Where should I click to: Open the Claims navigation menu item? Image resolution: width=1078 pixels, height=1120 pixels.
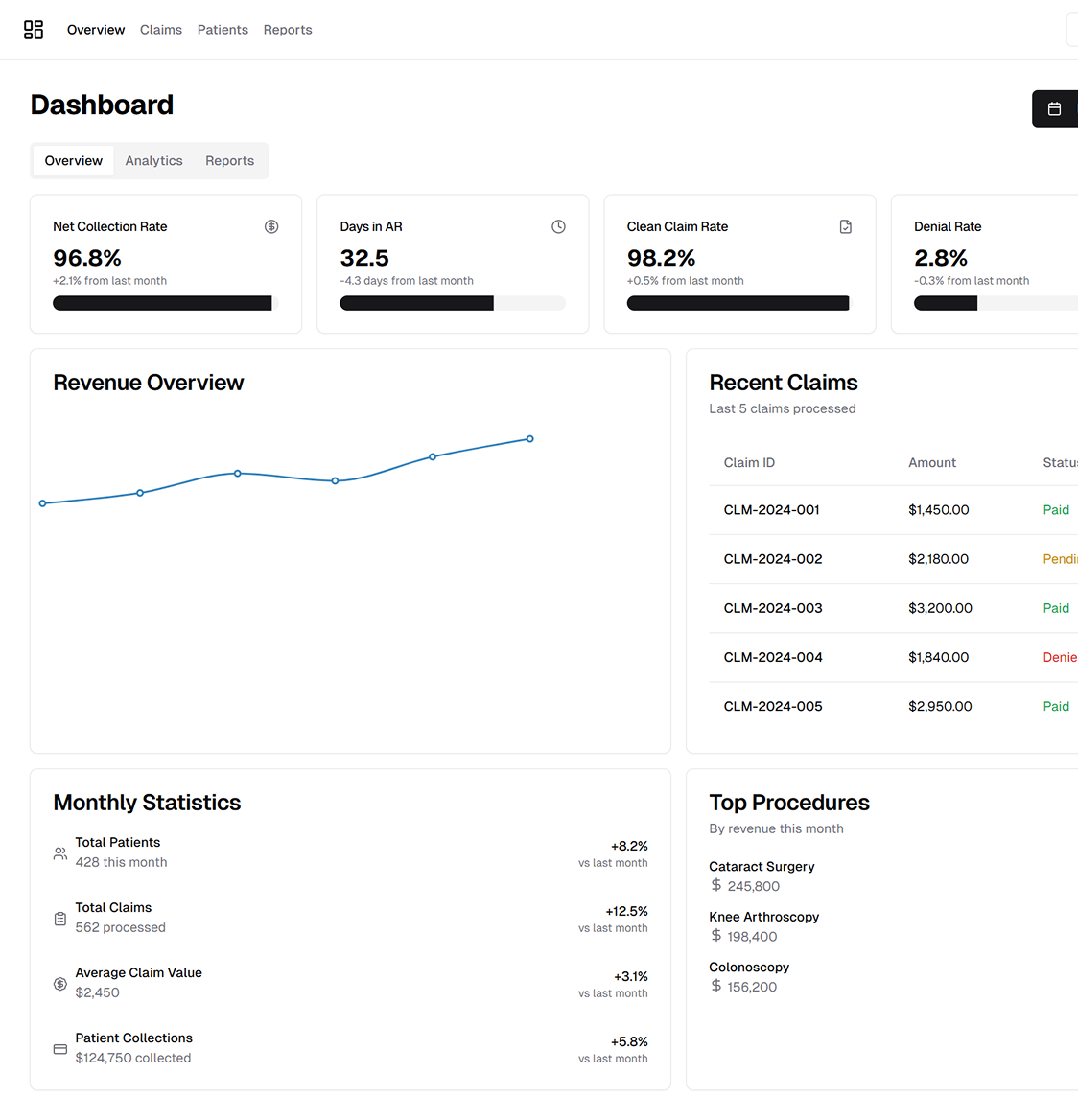pyautogui.click(x=161, y=30)
